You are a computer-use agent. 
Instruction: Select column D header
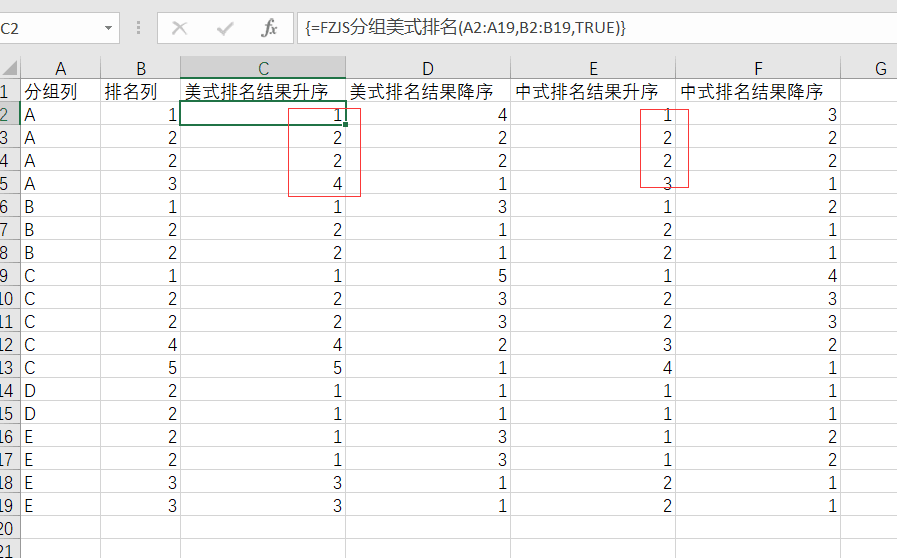[428, 68]
